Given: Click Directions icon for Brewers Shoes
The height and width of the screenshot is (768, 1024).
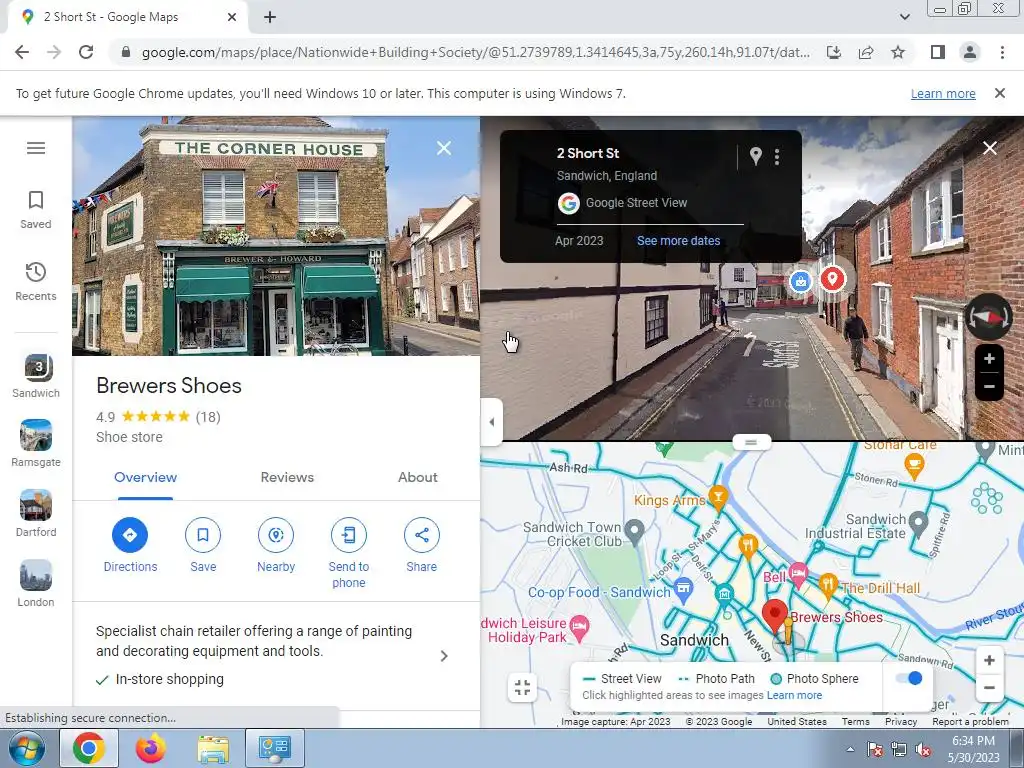Looking at the screenshot, I should 130,535.
